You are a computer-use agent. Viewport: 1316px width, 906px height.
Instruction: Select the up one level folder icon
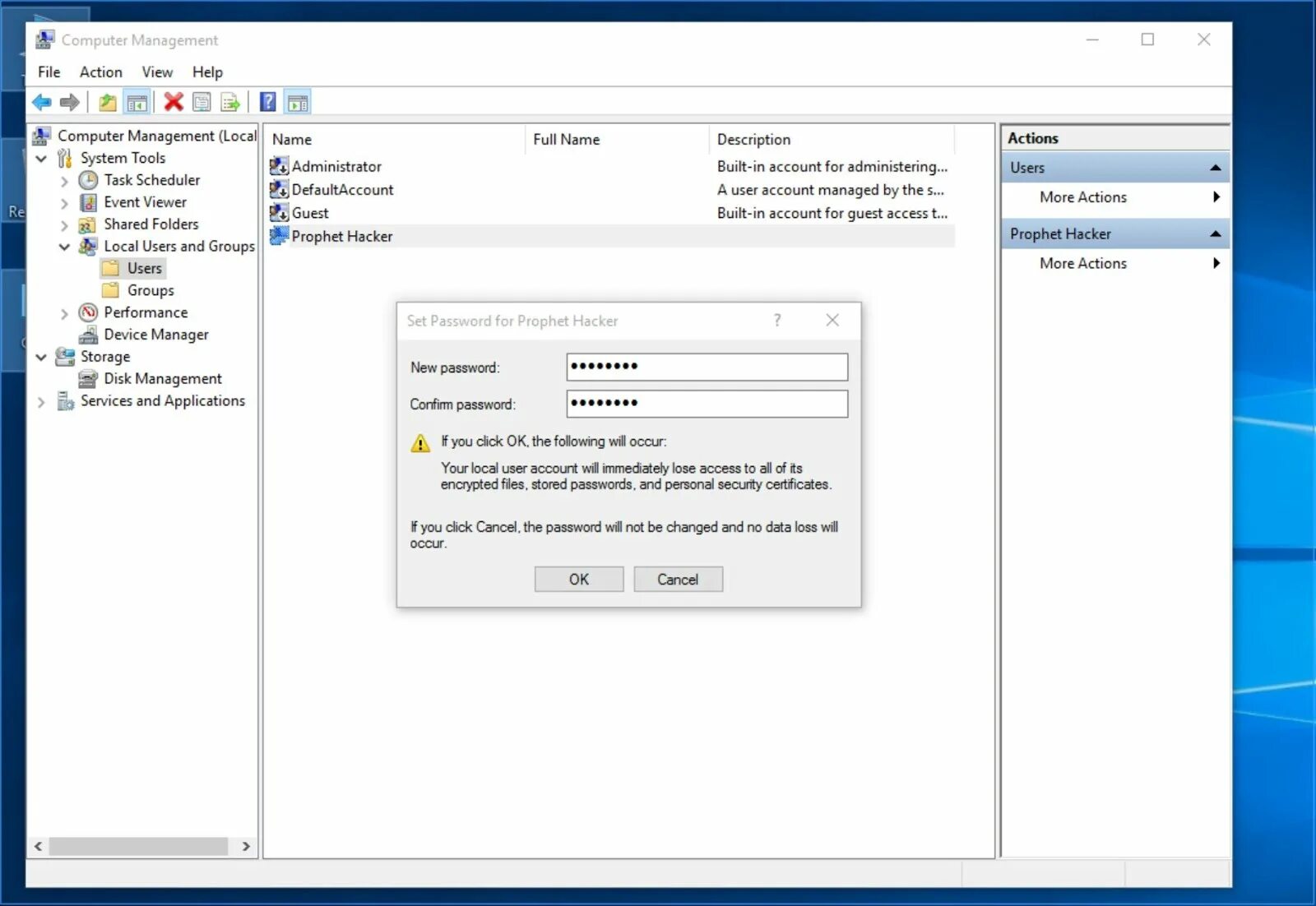tap(107, 101)
